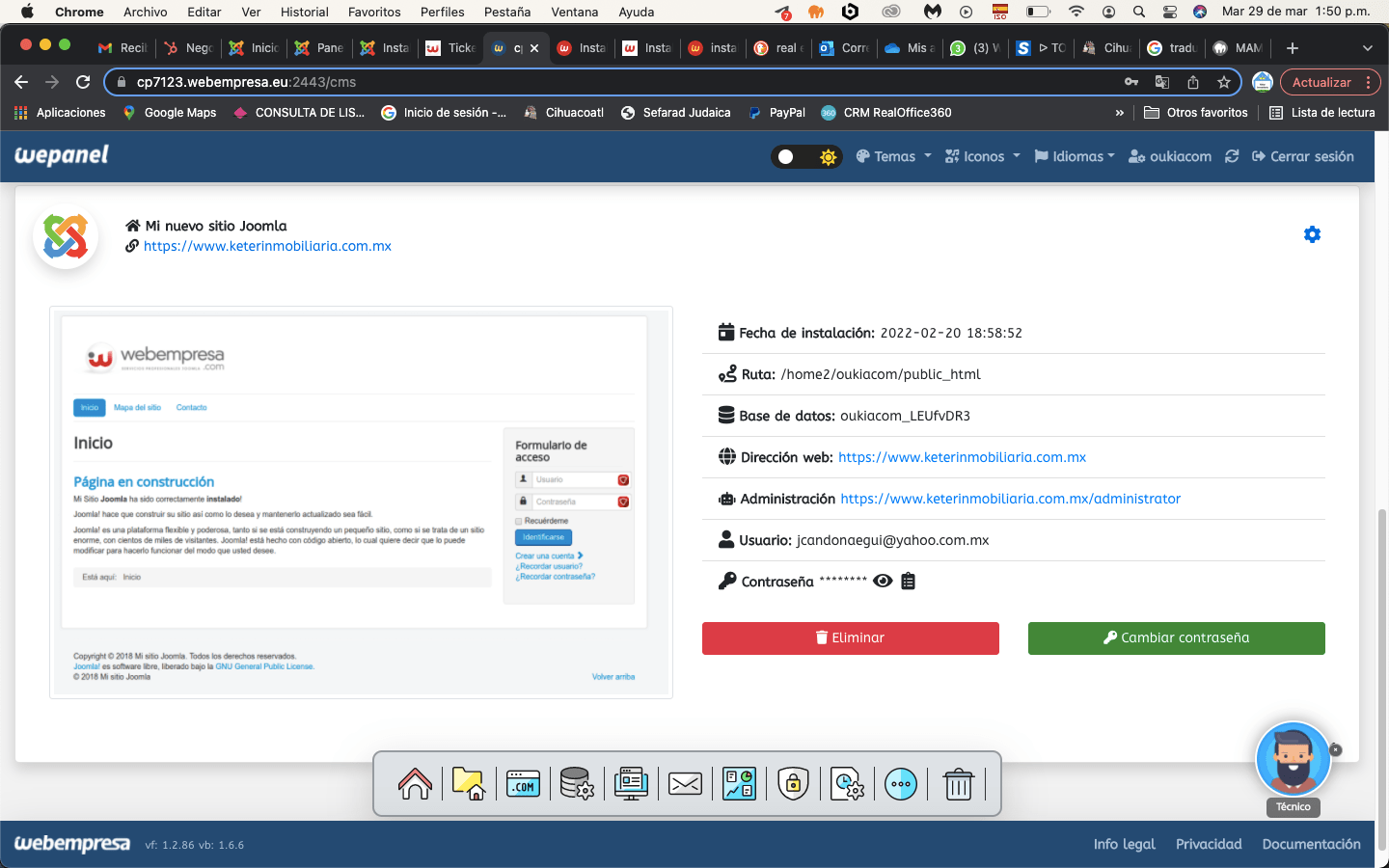Open Documentación footer link

coord(1311,844)
